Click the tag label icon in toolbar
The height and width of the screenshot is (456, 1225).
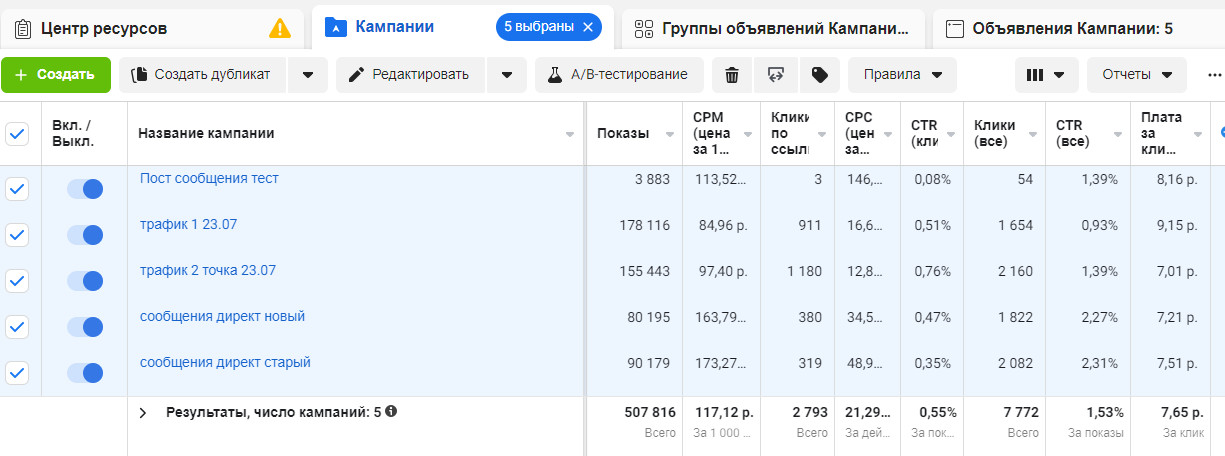[819, 75]
